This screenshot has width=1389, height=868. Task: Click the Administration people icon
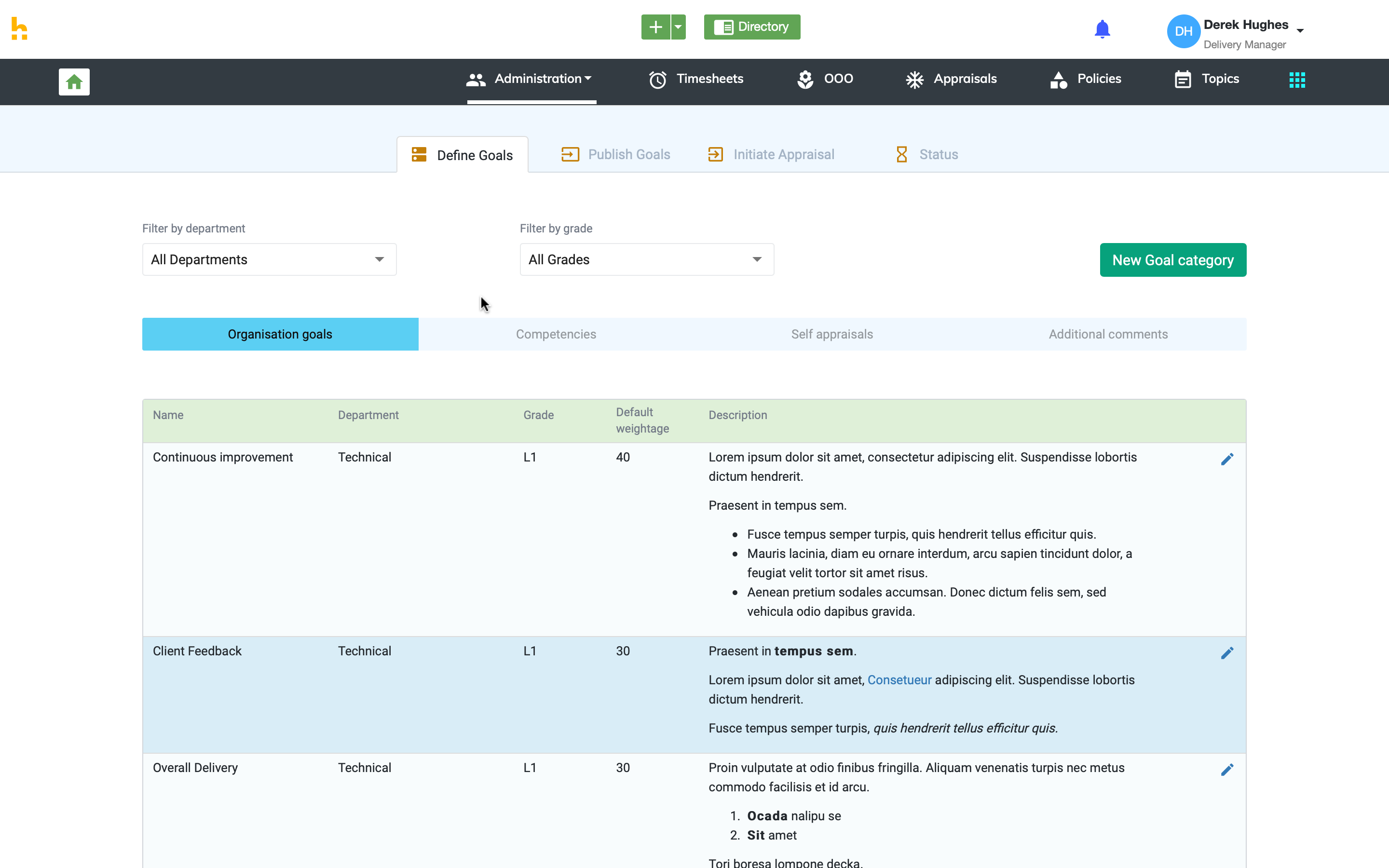coord(476,80)
